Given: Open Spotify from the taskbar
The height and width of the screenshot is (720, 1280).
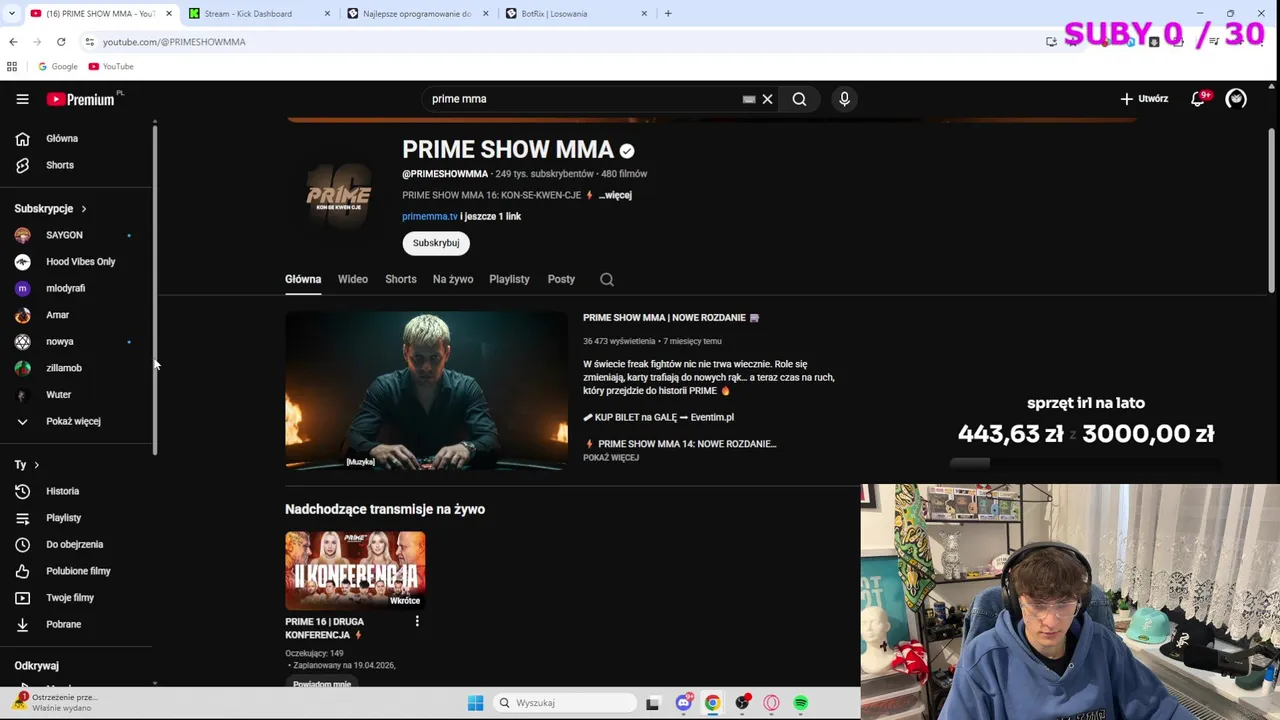Looking at the screenshot, I should (800, 703).
